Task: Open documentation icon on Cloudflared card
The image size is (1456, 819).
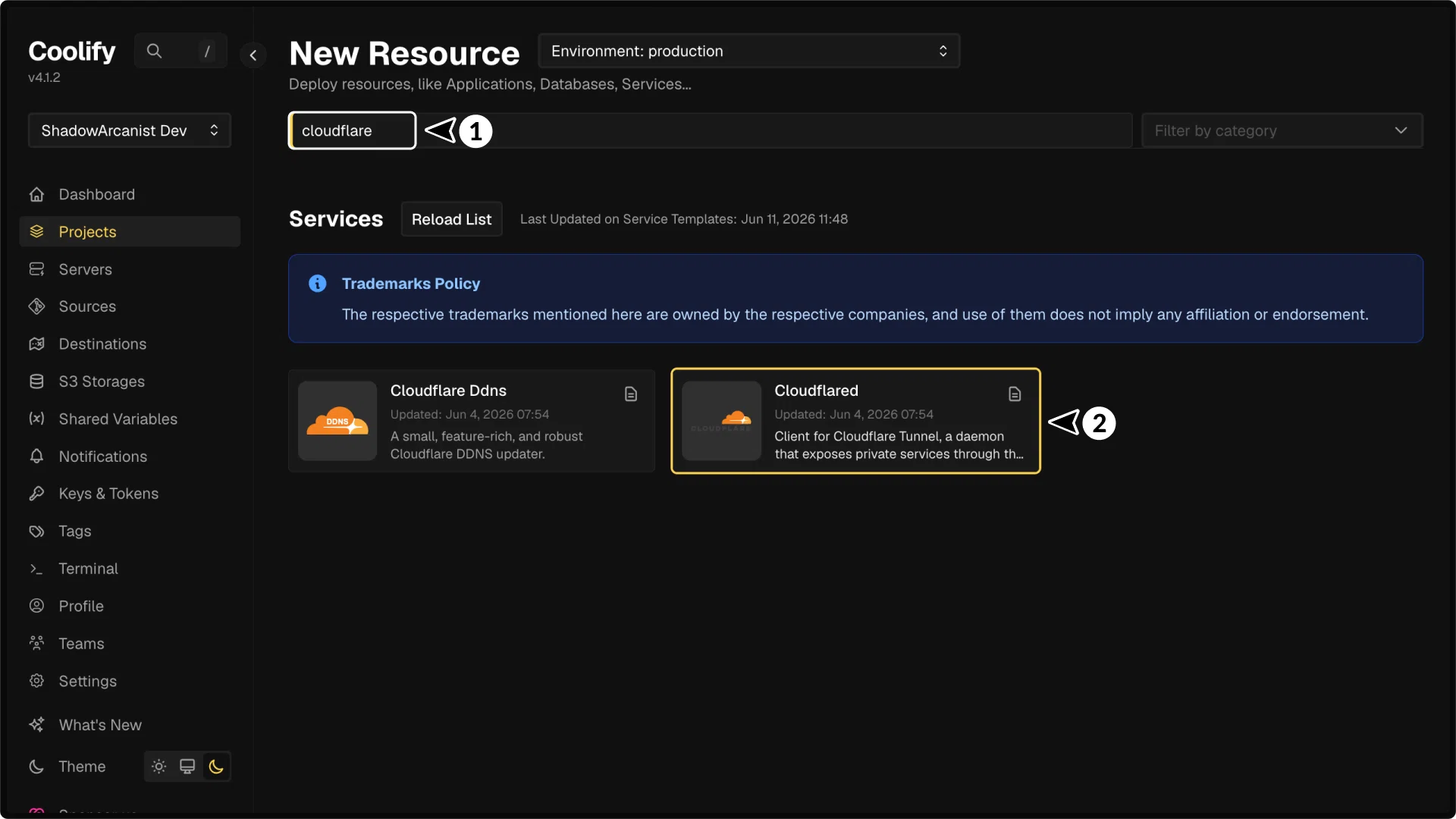Action: 1015,394
